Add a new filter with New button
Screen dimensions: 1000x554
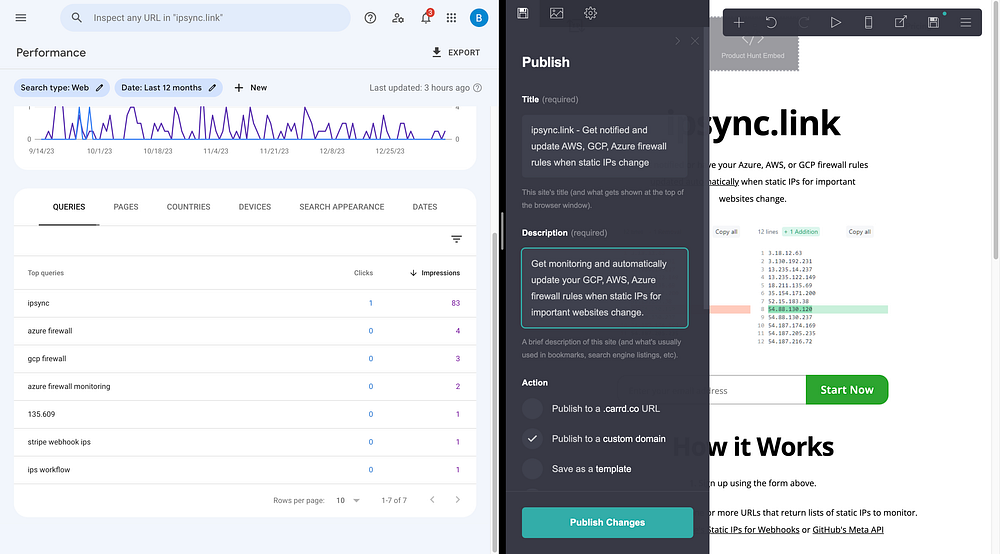pos(251,88)
